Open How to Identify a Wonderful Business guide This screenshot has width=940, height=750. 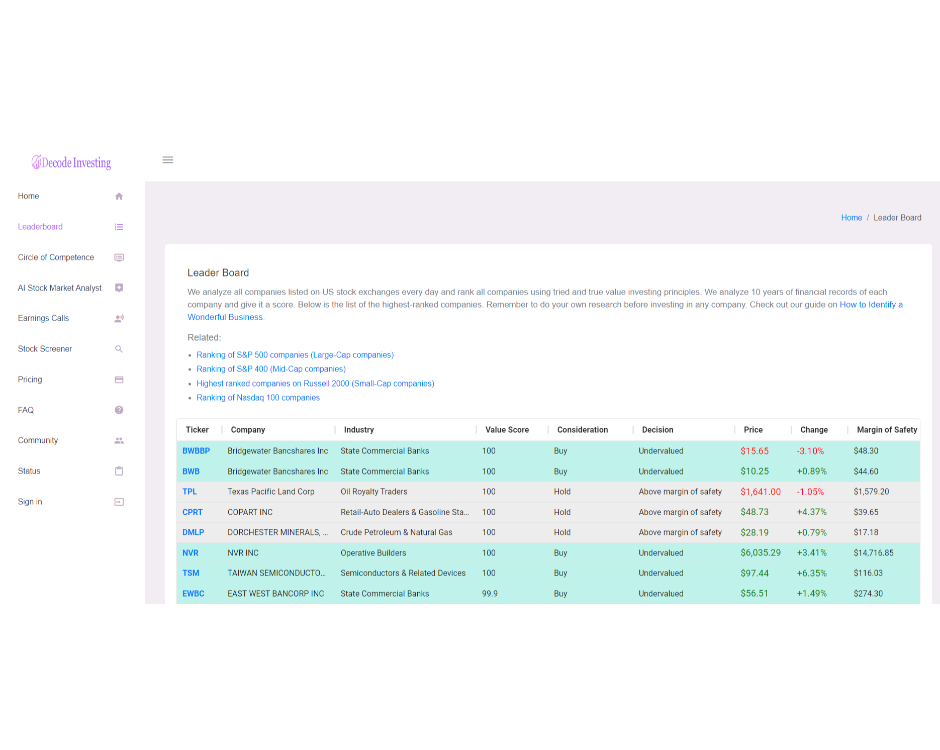871,305
